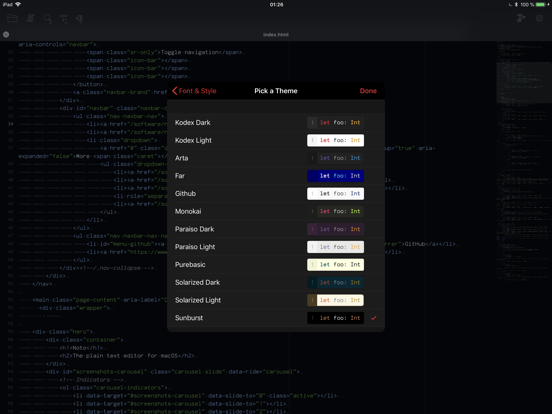Click the </nav> closing tag line
Screen dimensions: 552x414
point(42,284)
